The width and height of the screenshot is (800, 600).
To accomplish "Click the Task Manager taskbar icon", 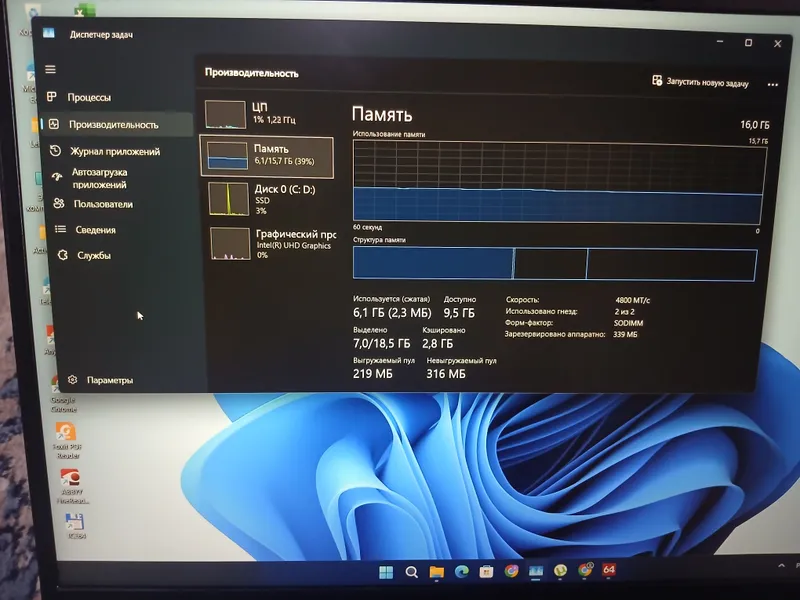I will pos(536,571).
